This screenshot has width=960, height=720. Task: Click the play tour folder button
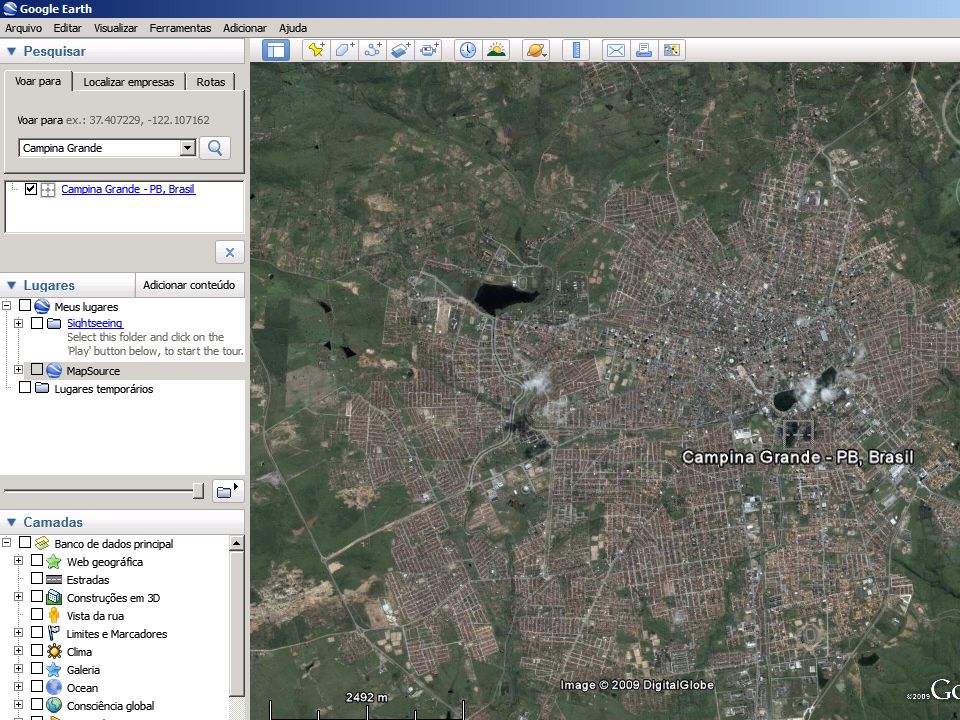228,491
